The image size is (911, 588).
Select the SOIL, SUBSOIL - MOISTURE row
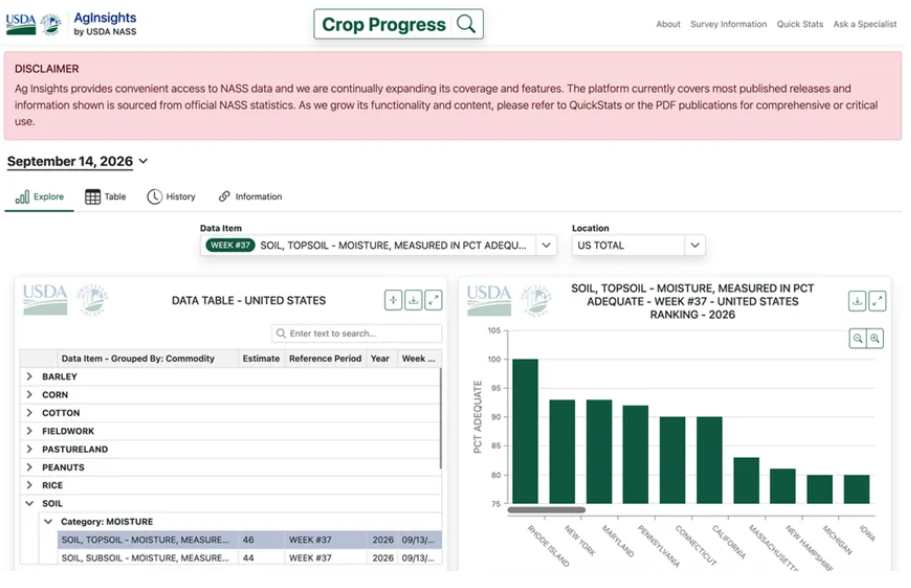point(249,558)
